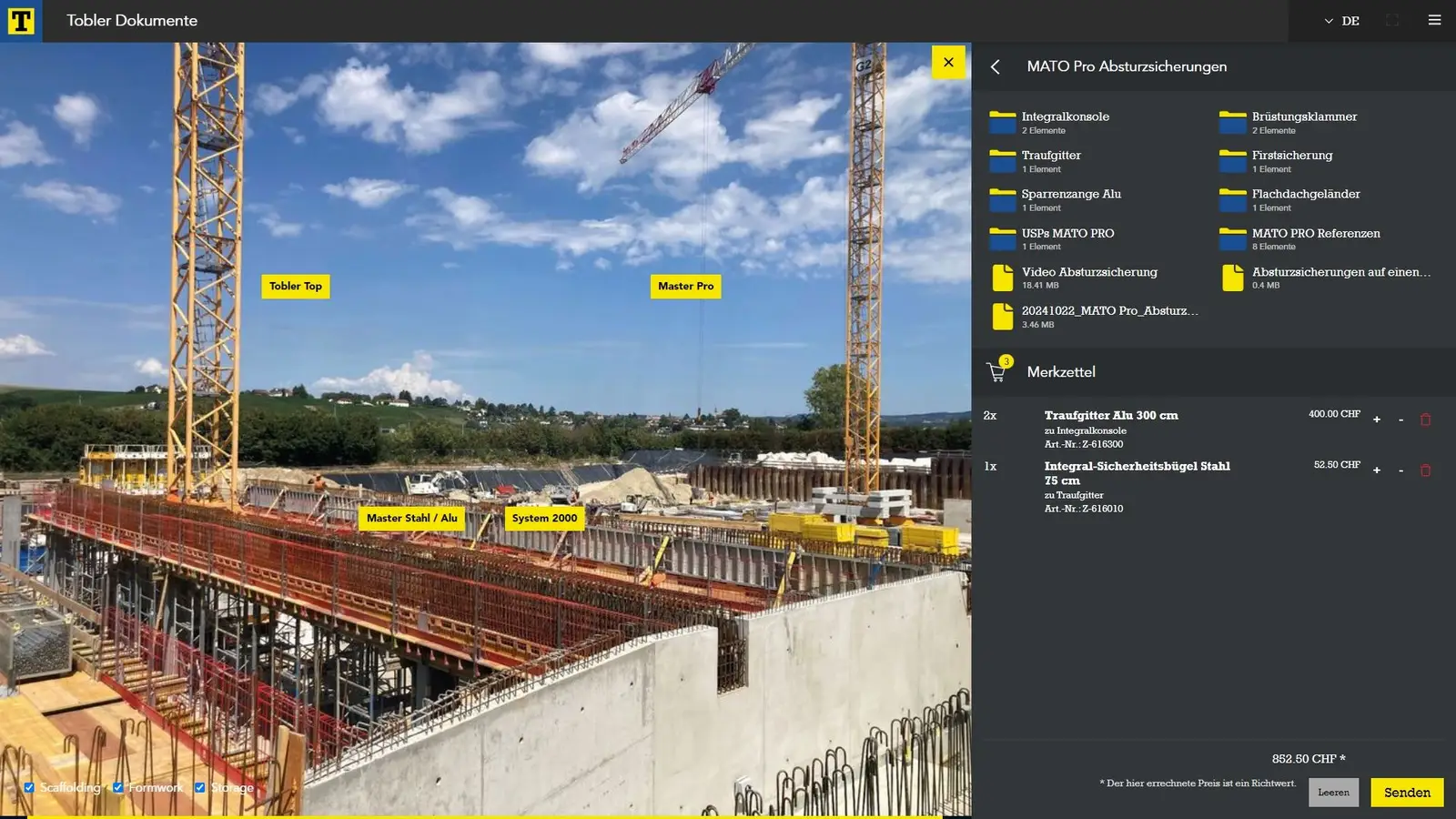Decrease quantity of Traufgitter Alu 300 cm
Screen dimensions: 1456x819
click(x=1401, y=420)
